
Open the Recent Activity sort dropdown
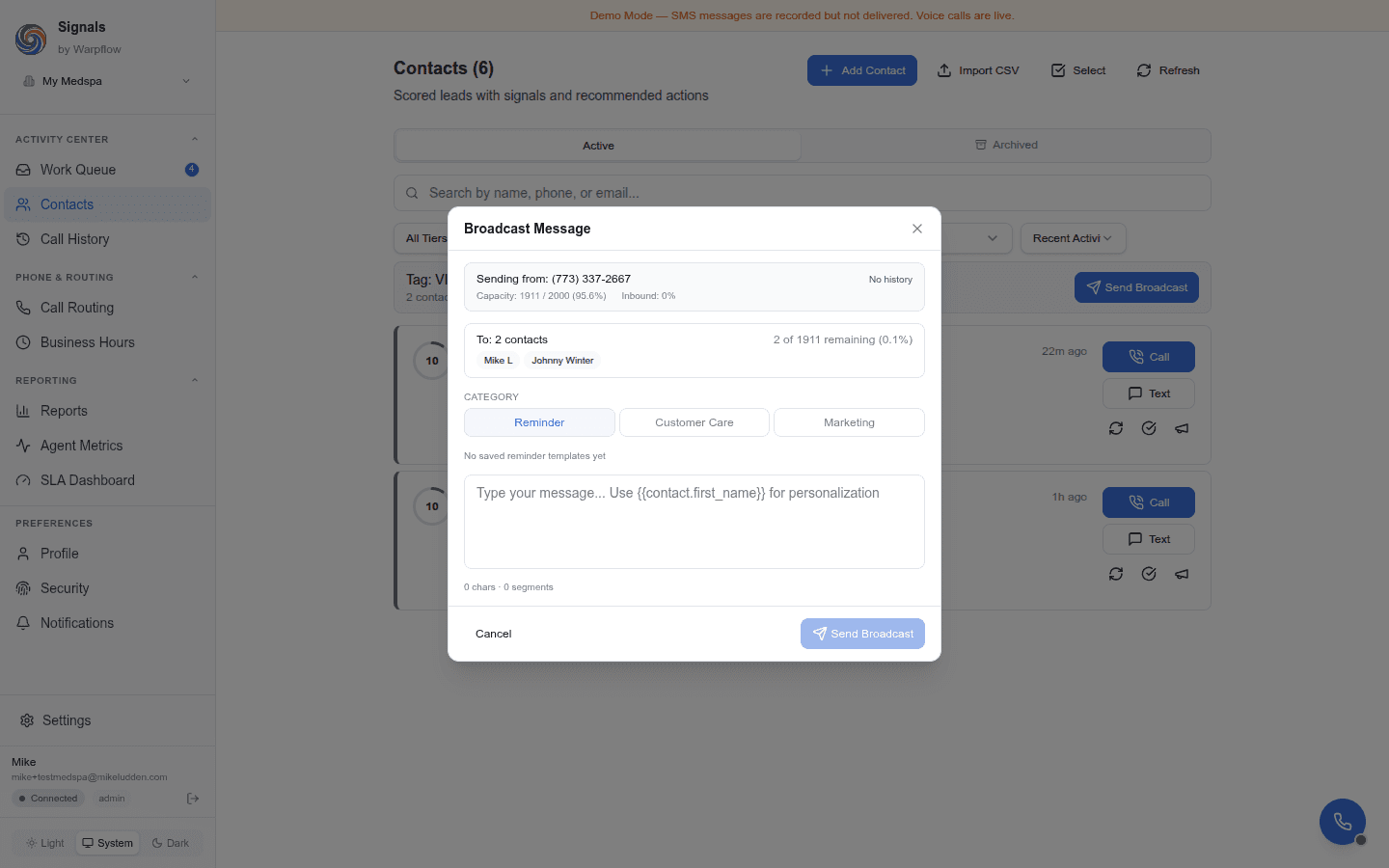tap(1072, 238)
